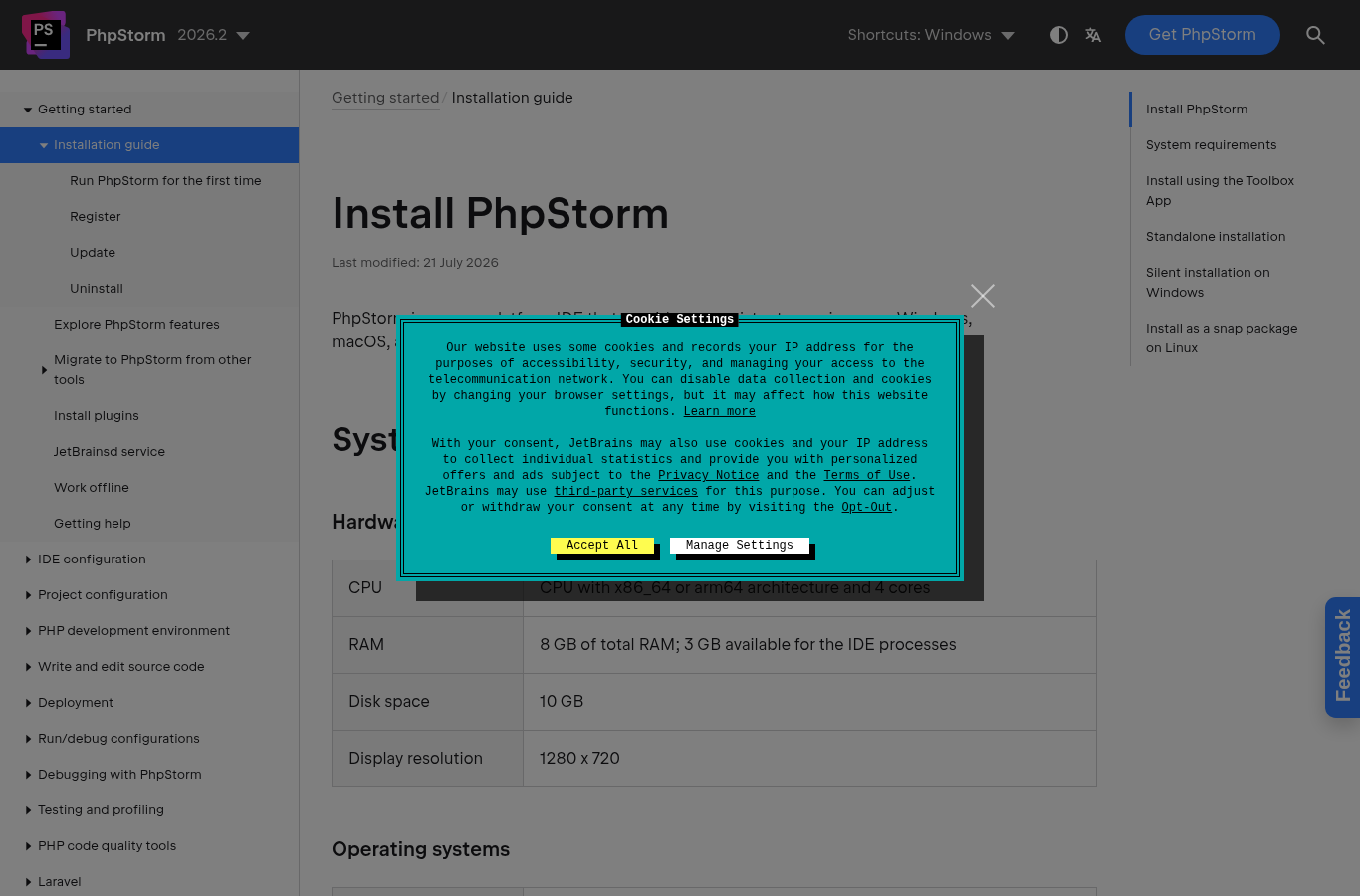
Task: Open Work offline page
Action: (x=92, y=488)
